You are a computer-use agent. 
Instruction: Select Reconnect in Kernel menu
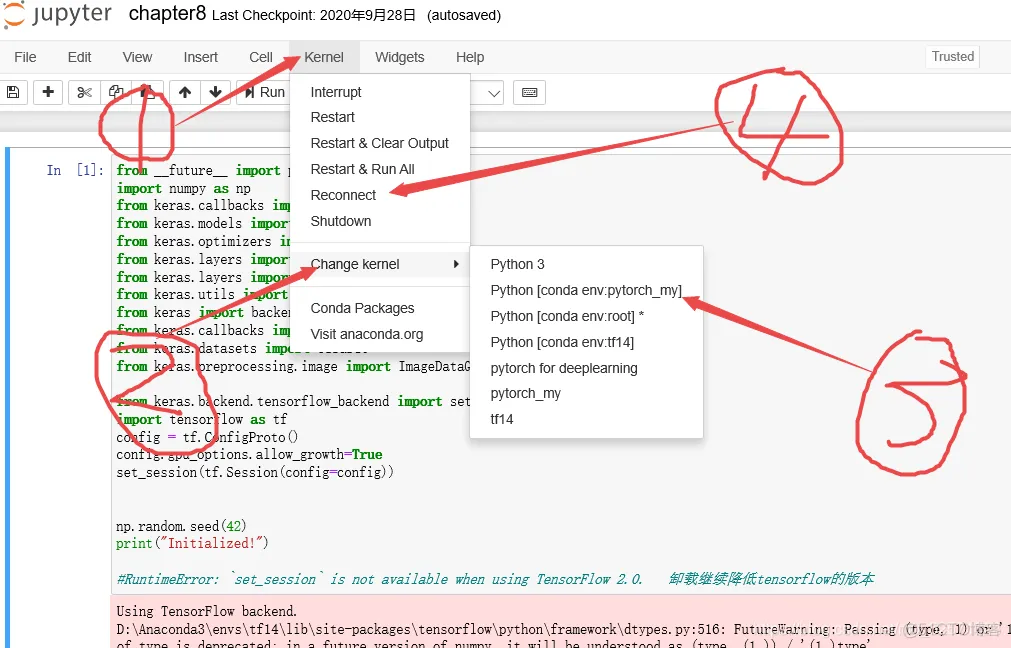(x=380, y=195)
